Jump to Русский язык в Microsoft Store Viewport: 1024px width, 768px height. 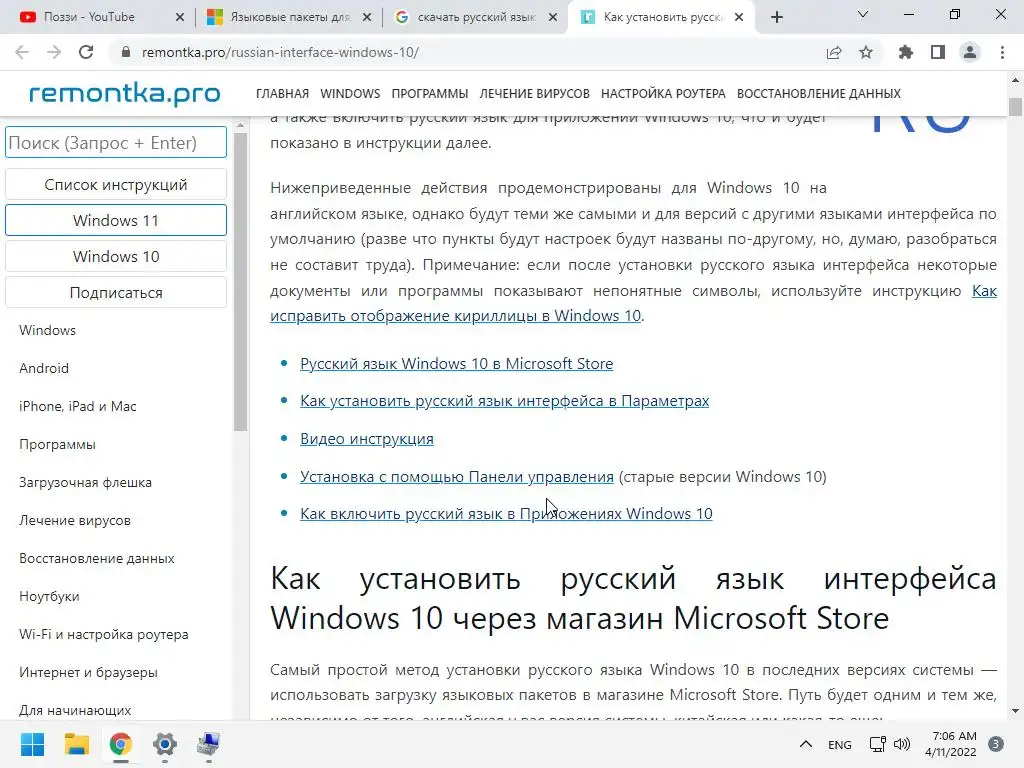[x=456, y=363]
